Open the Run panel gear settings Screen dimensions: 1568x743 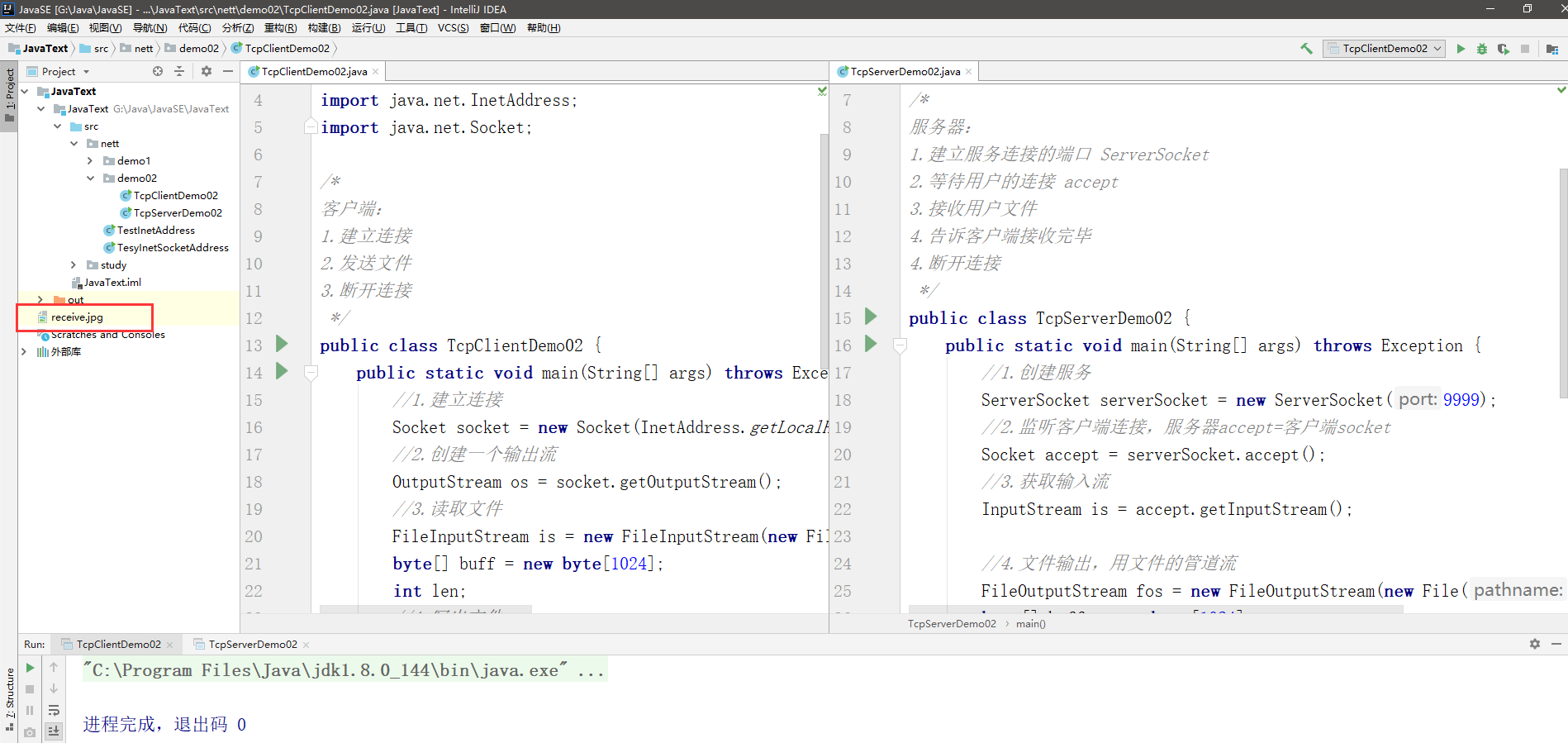coord(1535,644)
